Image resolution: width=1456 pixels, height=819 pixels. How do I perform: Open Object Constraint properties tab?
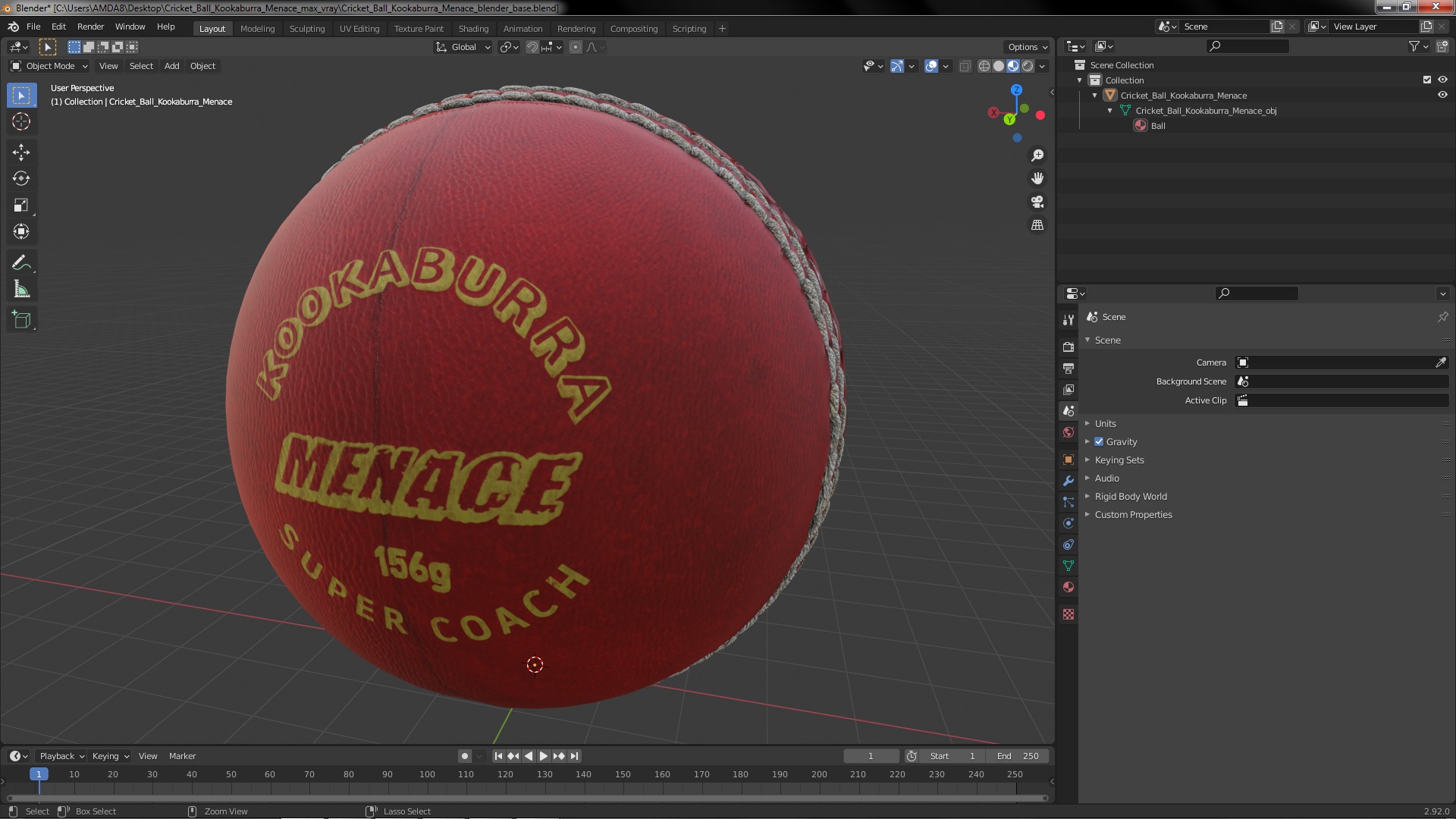1068,544
